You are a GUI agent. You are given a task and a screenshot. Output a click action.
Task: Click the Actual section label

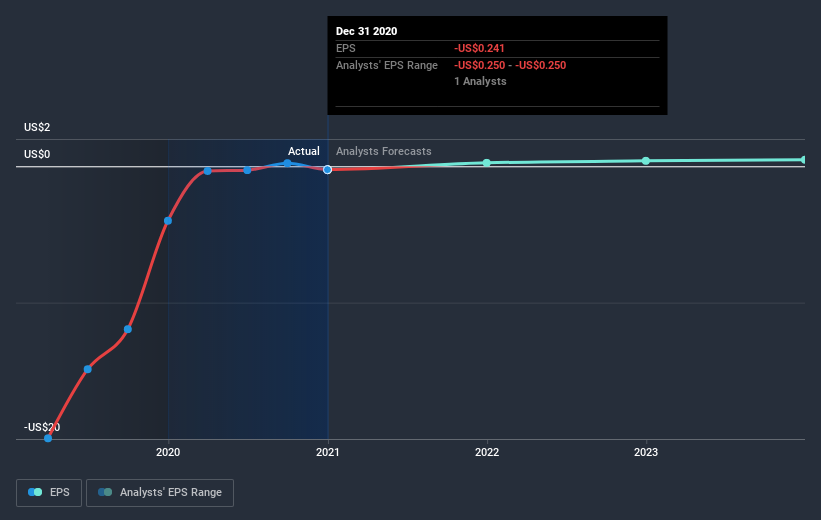tap(304, 151)
